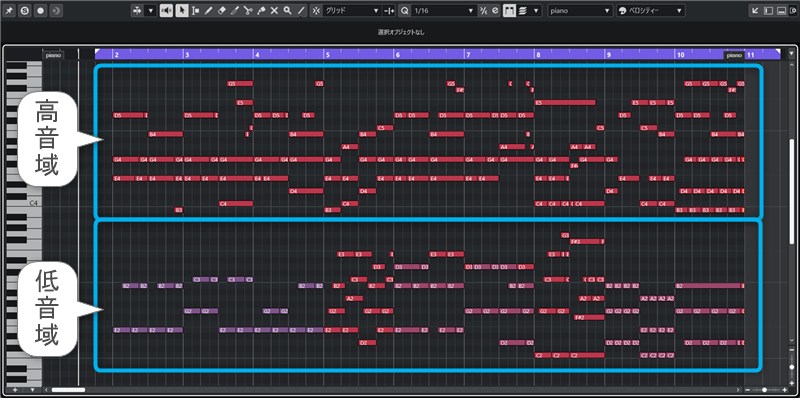Select the Split scissors tool
Screen dimensions: 800x398
(x=248, y=11)
